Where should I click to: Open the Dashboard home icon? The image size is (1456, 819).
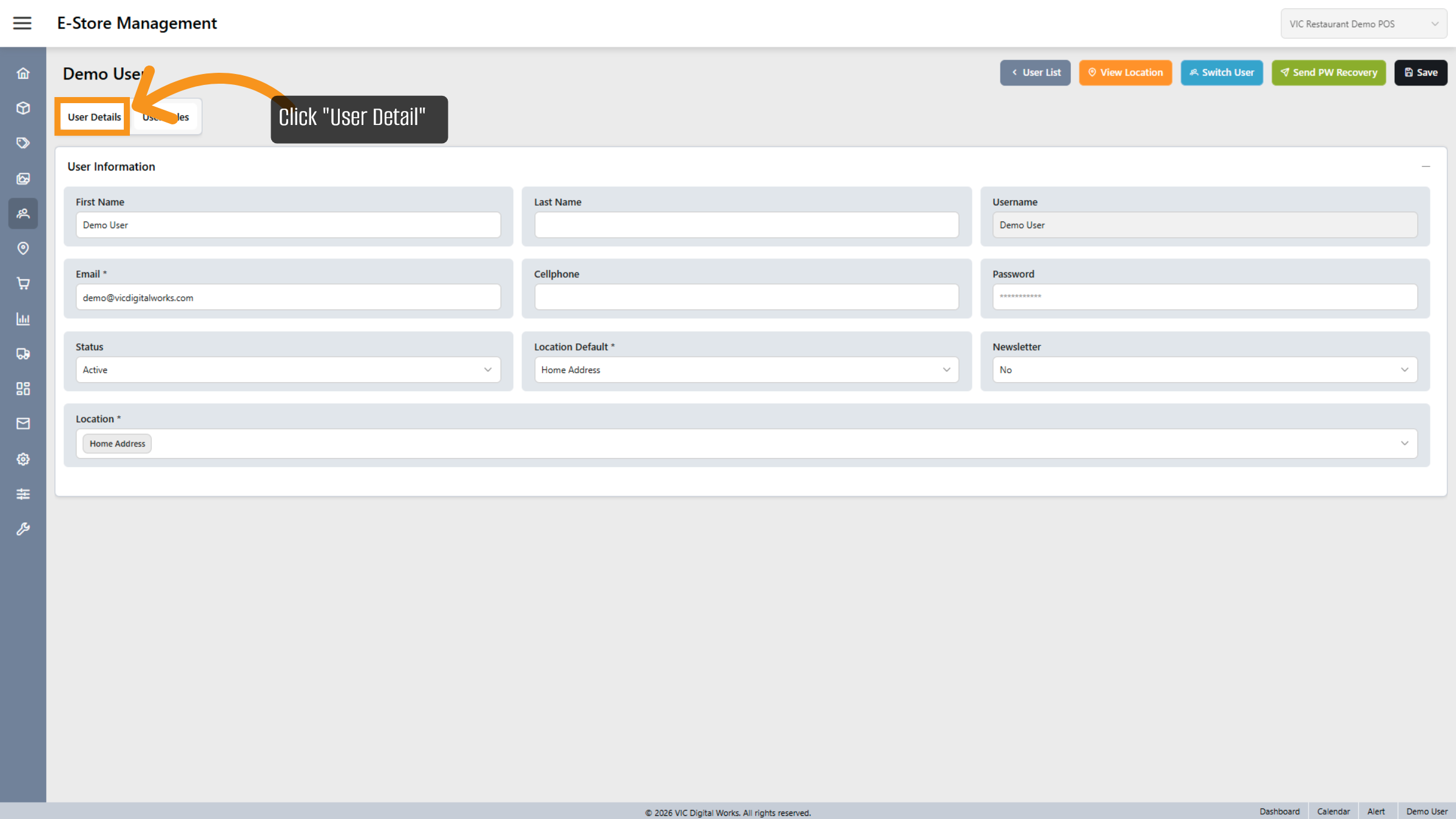[23, 73]
